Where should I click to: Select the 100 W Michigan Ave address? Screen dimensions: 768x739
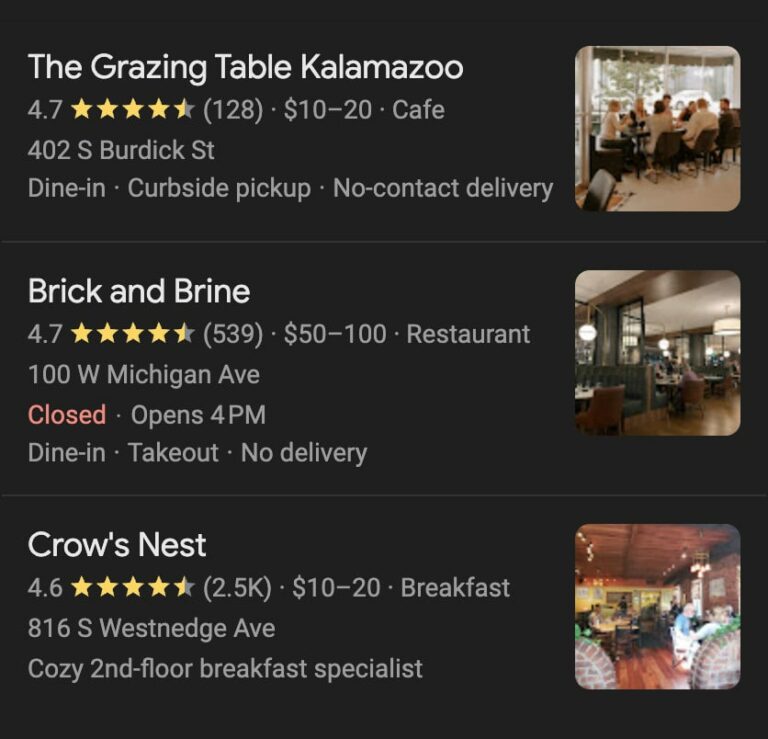tap(144, 375)
